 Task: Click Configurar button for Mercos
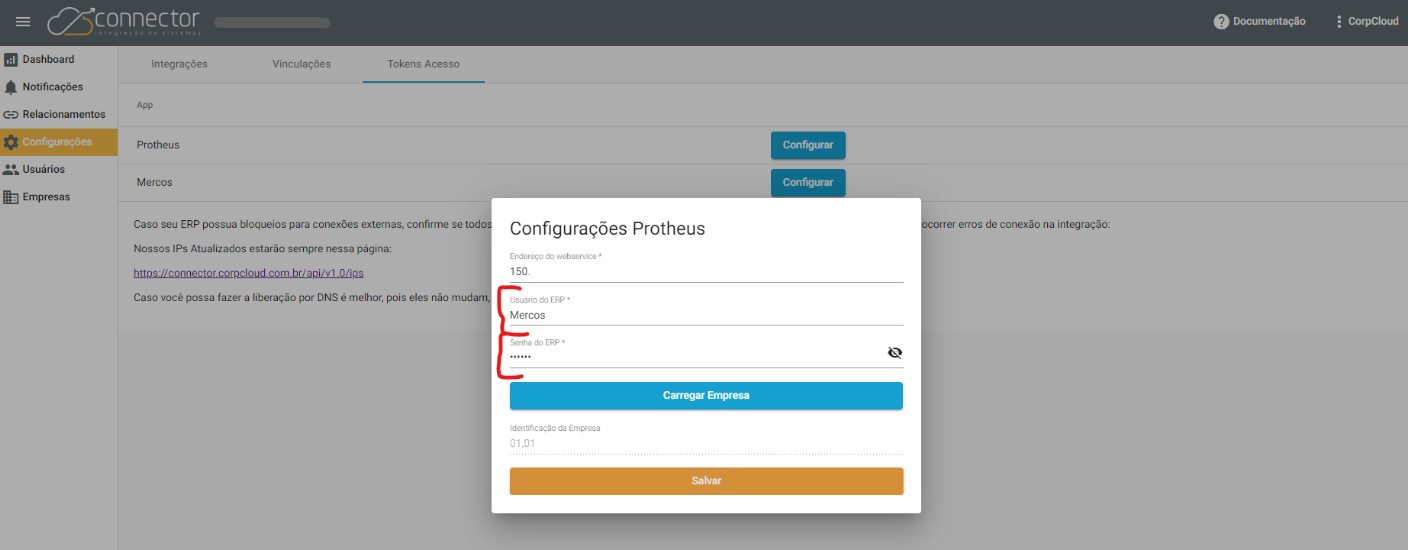(x=808, y=183)
